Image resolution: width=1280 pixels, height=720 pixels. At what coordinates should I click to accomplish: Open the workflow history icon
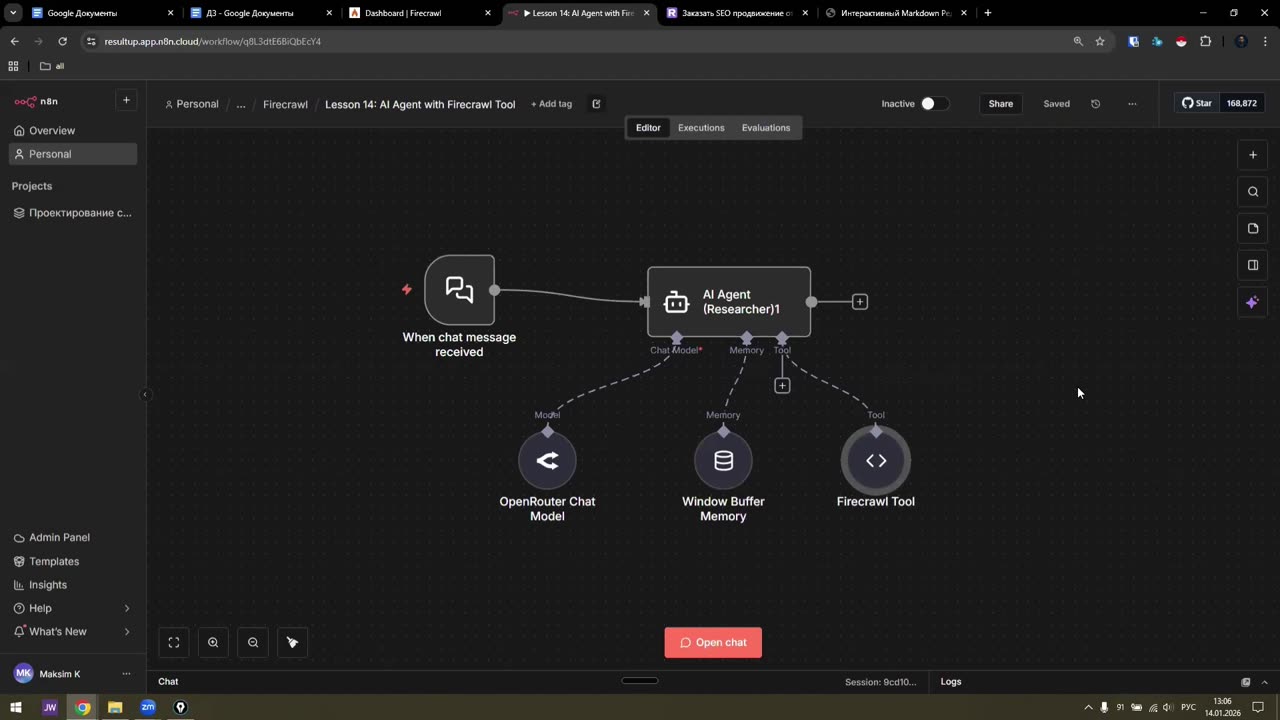click(x=1095, y=104)
